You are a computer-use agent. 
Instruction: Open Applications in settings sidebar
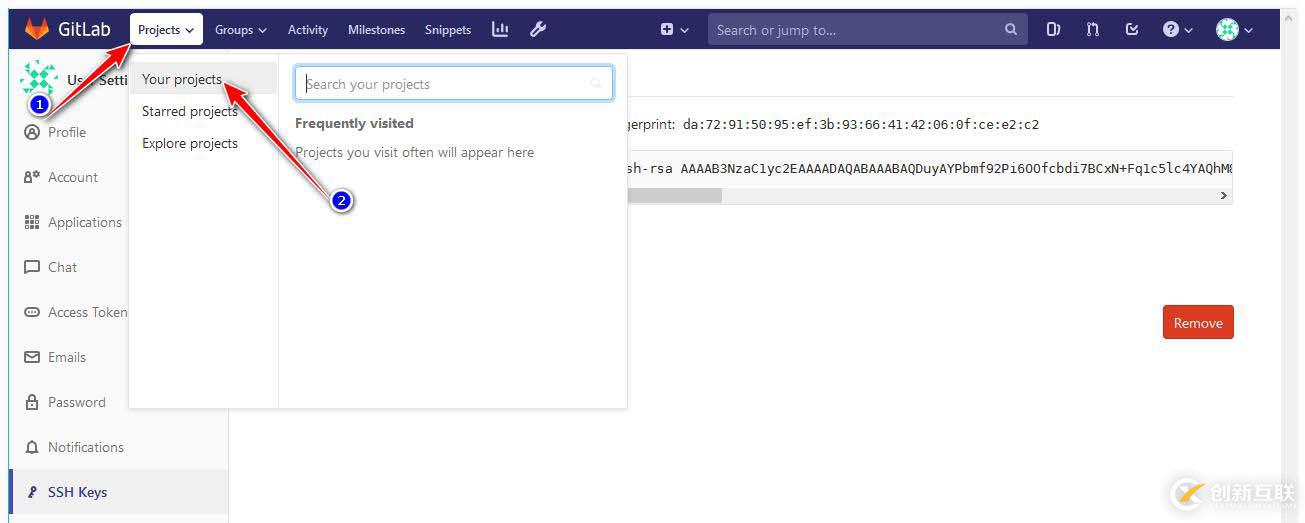(85, 222)
